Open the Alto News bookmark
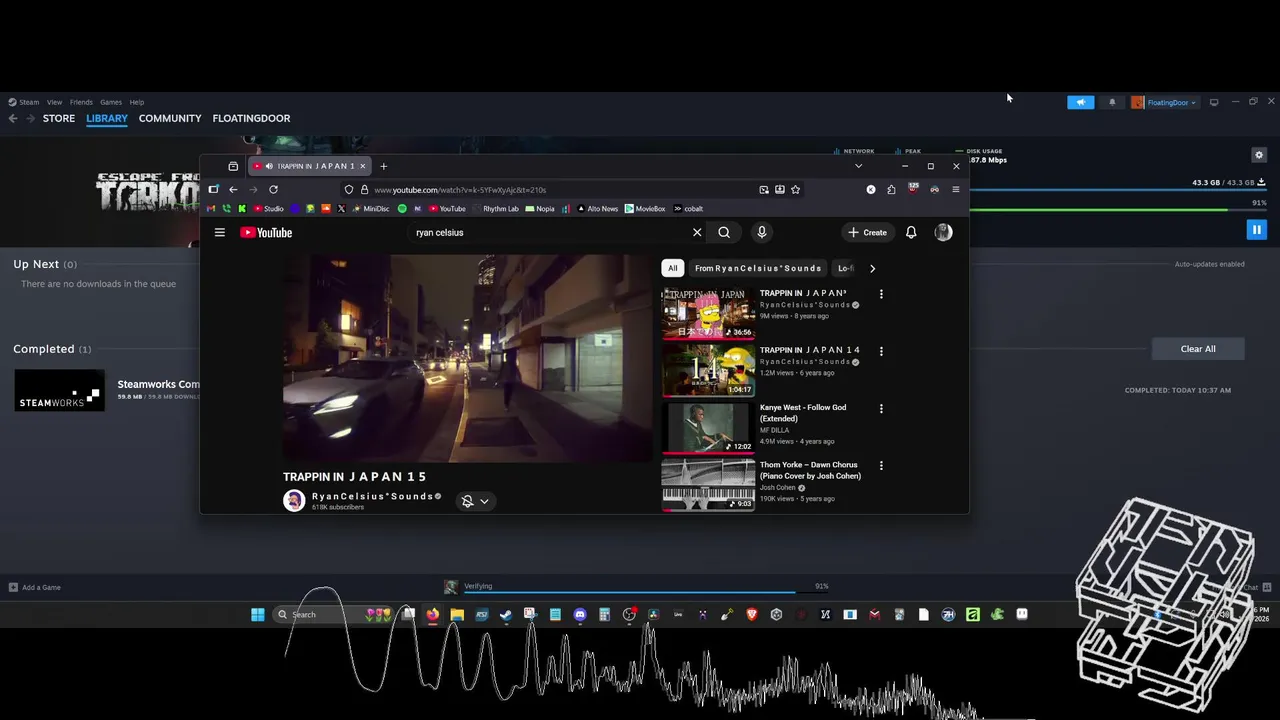The image size is (1280, 720). pos(597,209)
